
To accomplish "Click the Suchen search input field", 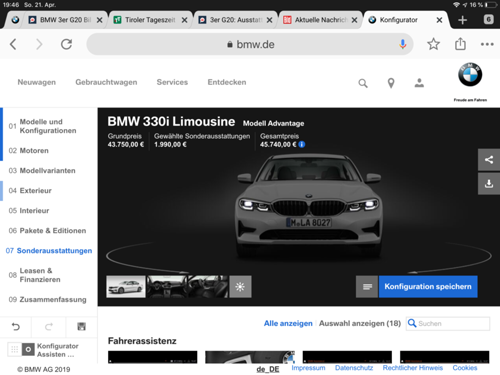I will point(448,323).
